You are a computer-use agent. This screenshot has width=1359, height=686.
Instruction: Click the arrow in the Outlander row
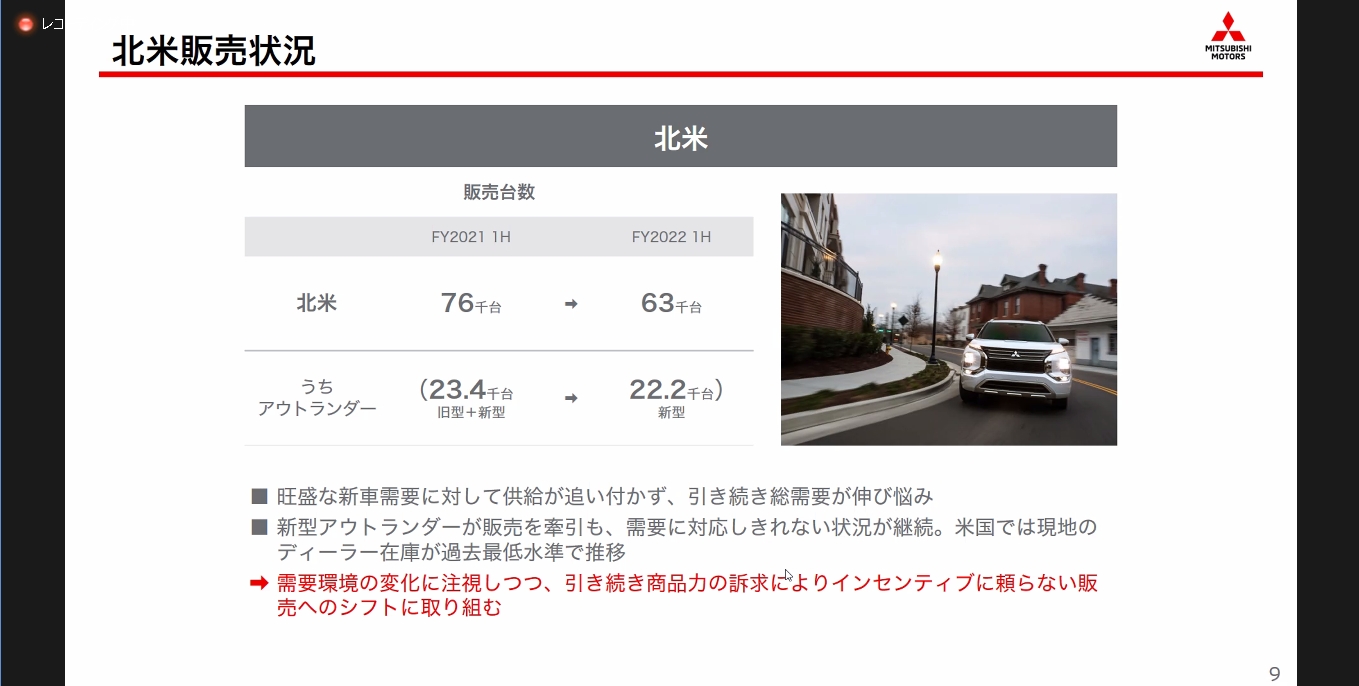click(x=570, y=398)
